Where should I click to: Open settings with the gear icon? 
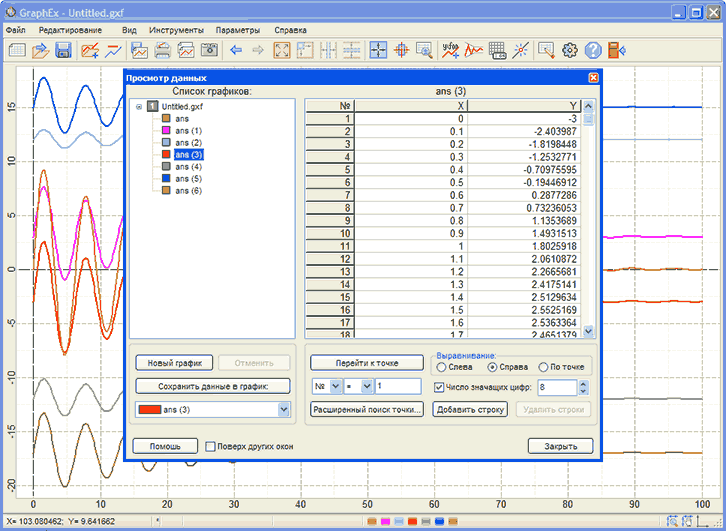(570, 50)
